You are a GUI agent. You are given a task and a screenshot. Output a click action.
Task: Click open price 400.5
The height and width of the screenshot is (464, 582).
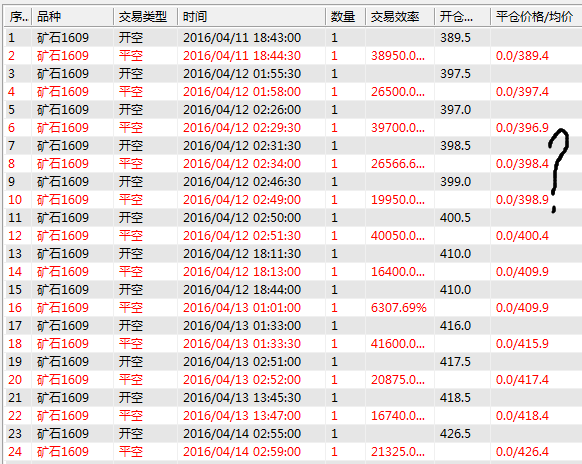pyautogui.click(x=455, y=218)
